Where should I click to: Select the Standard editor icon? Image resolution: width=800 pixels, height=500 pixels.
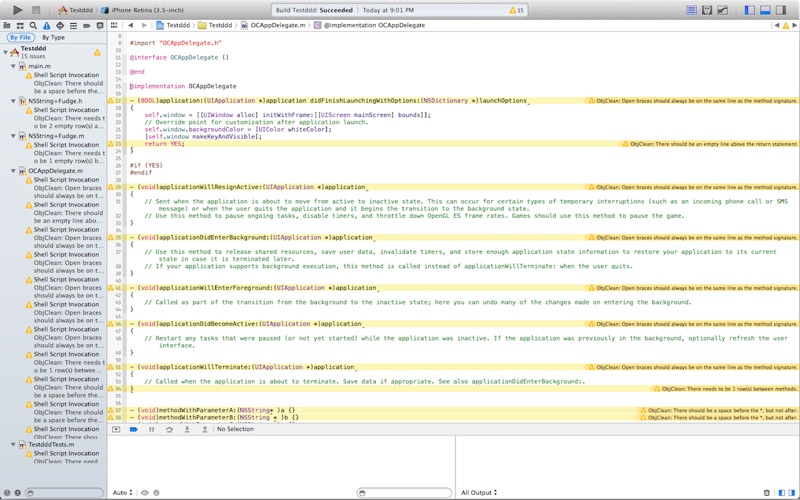point(692,10)
